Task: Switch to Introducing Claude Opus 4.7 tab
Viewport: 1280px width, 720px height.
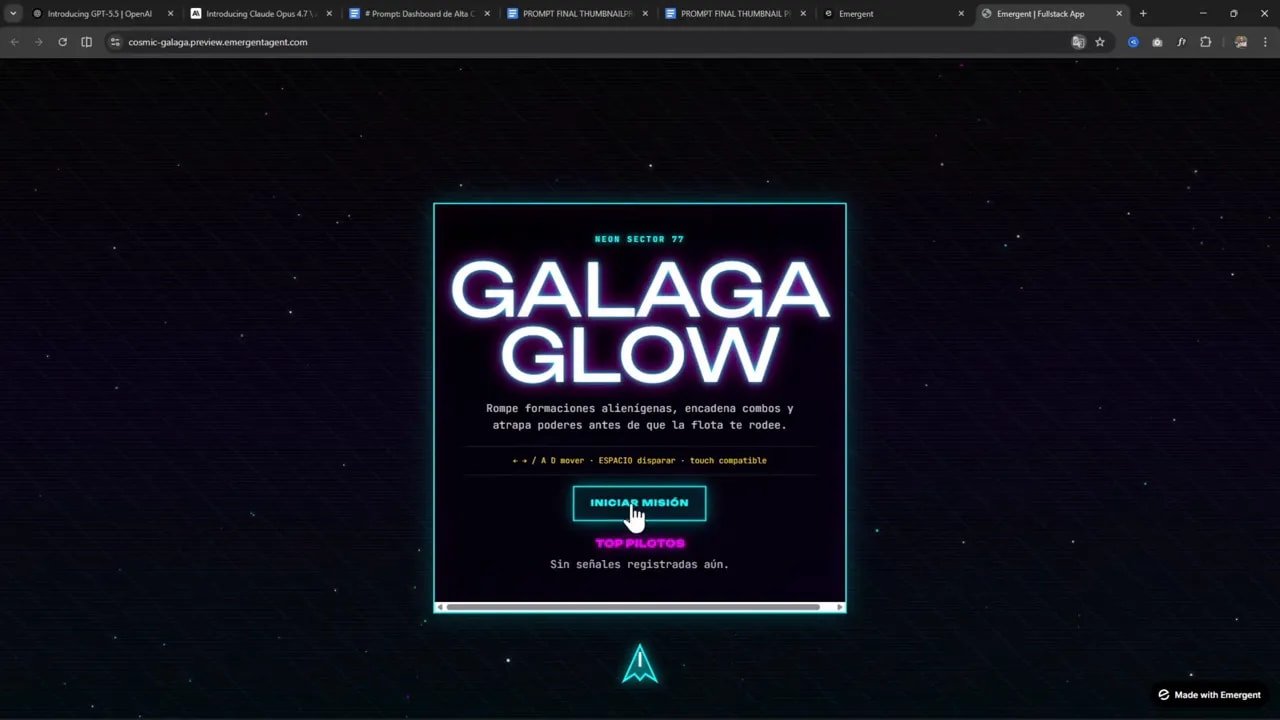Action: point(260,14)
